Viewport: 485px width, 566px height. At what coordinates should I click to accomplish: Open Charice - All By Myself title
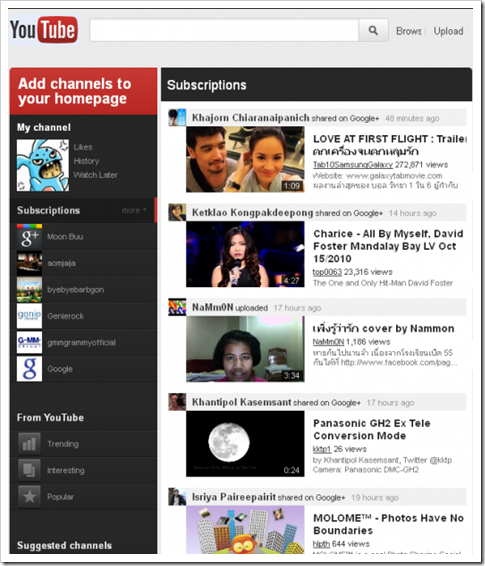click(x=388, y=246)
